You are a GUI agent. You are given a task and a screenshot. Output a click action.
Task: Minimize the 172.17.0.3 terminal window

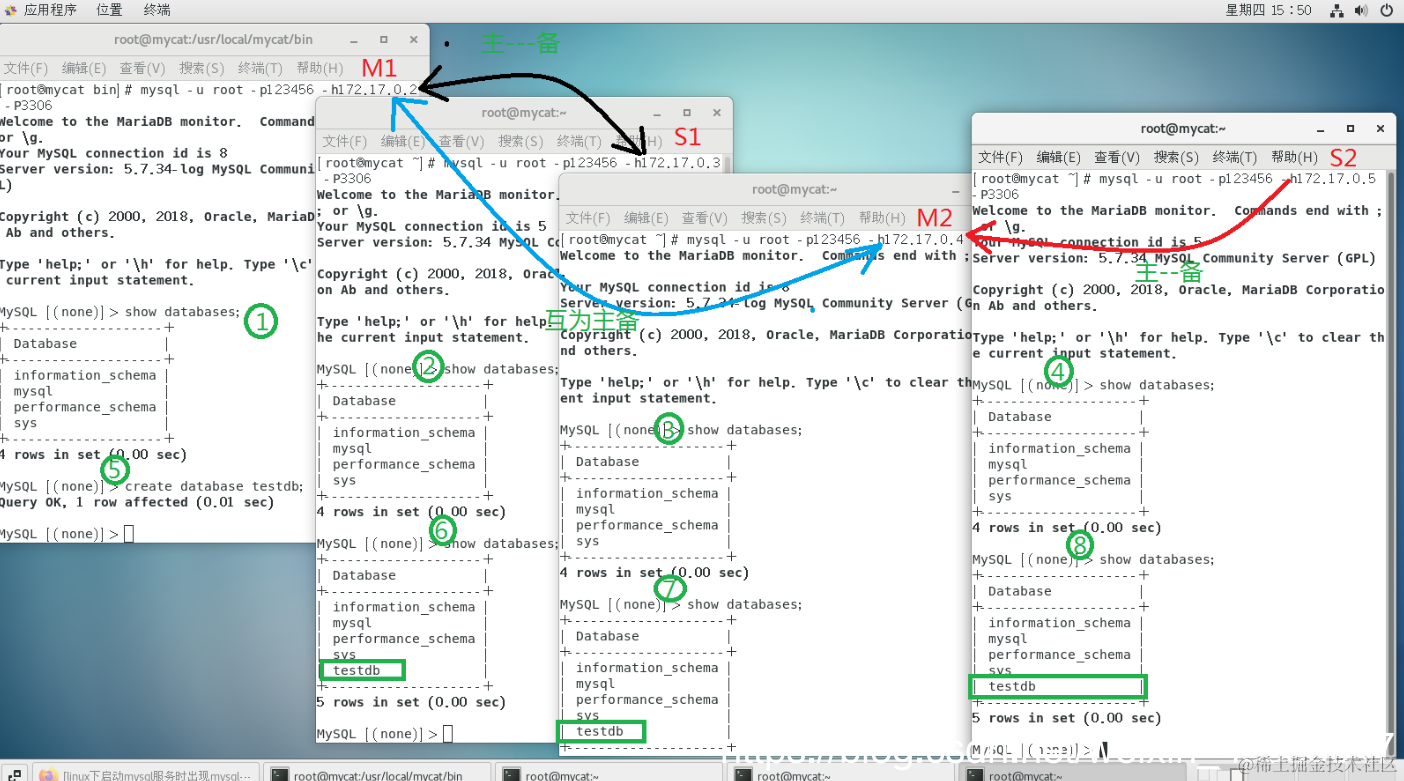point(658,113)
